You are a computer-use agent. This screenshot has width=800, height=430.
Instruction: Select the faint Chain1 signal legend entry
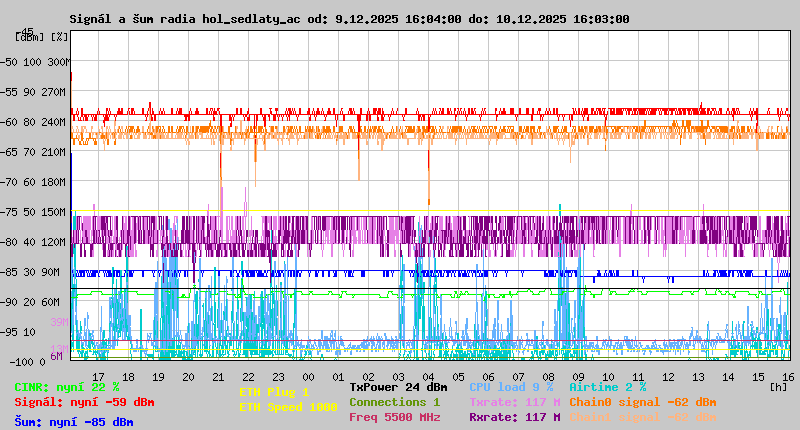[642, 417]
